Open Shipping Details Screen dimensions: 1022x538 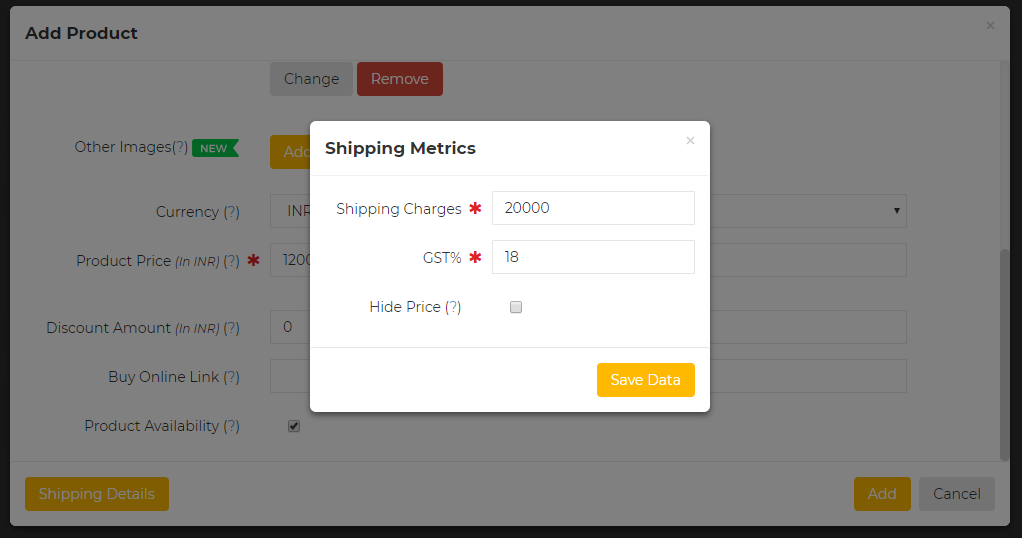(x=96, y=494)
